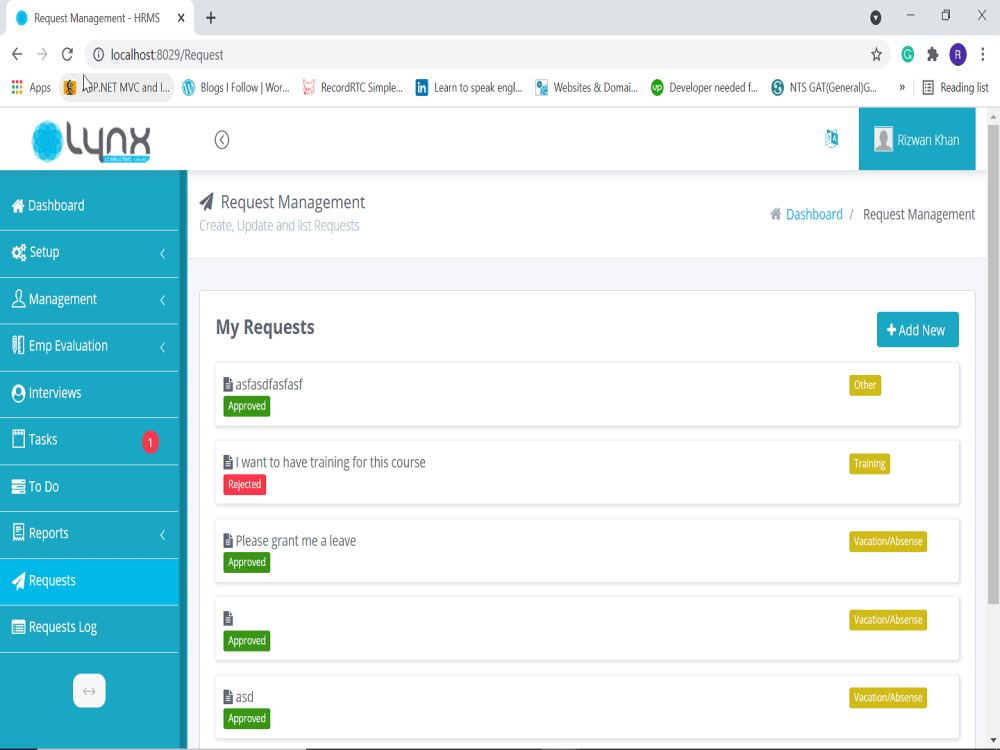The image size is (1000, 750).
Task: Open Blogs I Follow WordPress bookmark
Action: [x=236, y=87]
